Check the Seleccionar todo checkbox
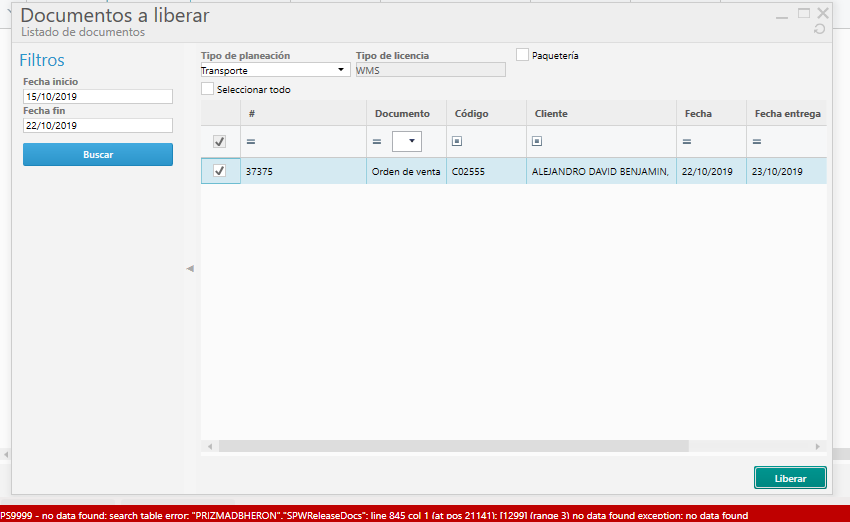Image resolution: width=850 pixels, height=522 pixels. [208, 89]
